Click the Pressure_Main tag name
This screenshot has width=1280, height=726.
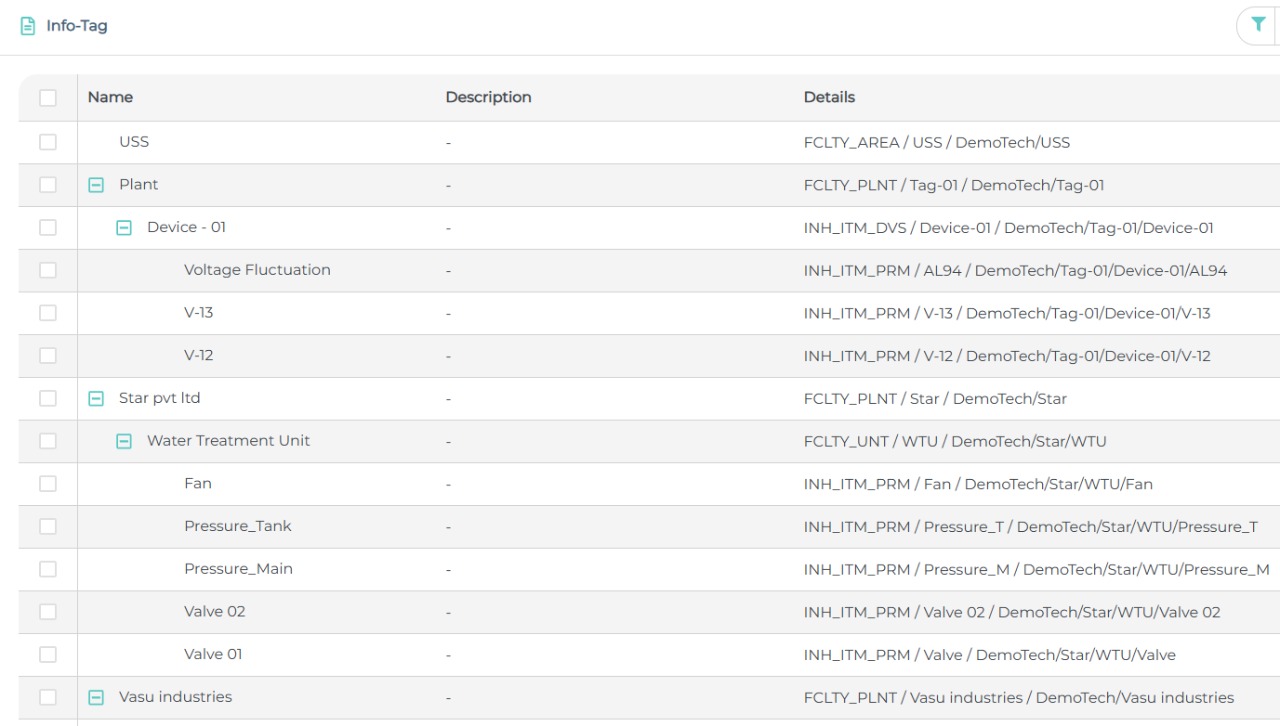coord(238,569)
